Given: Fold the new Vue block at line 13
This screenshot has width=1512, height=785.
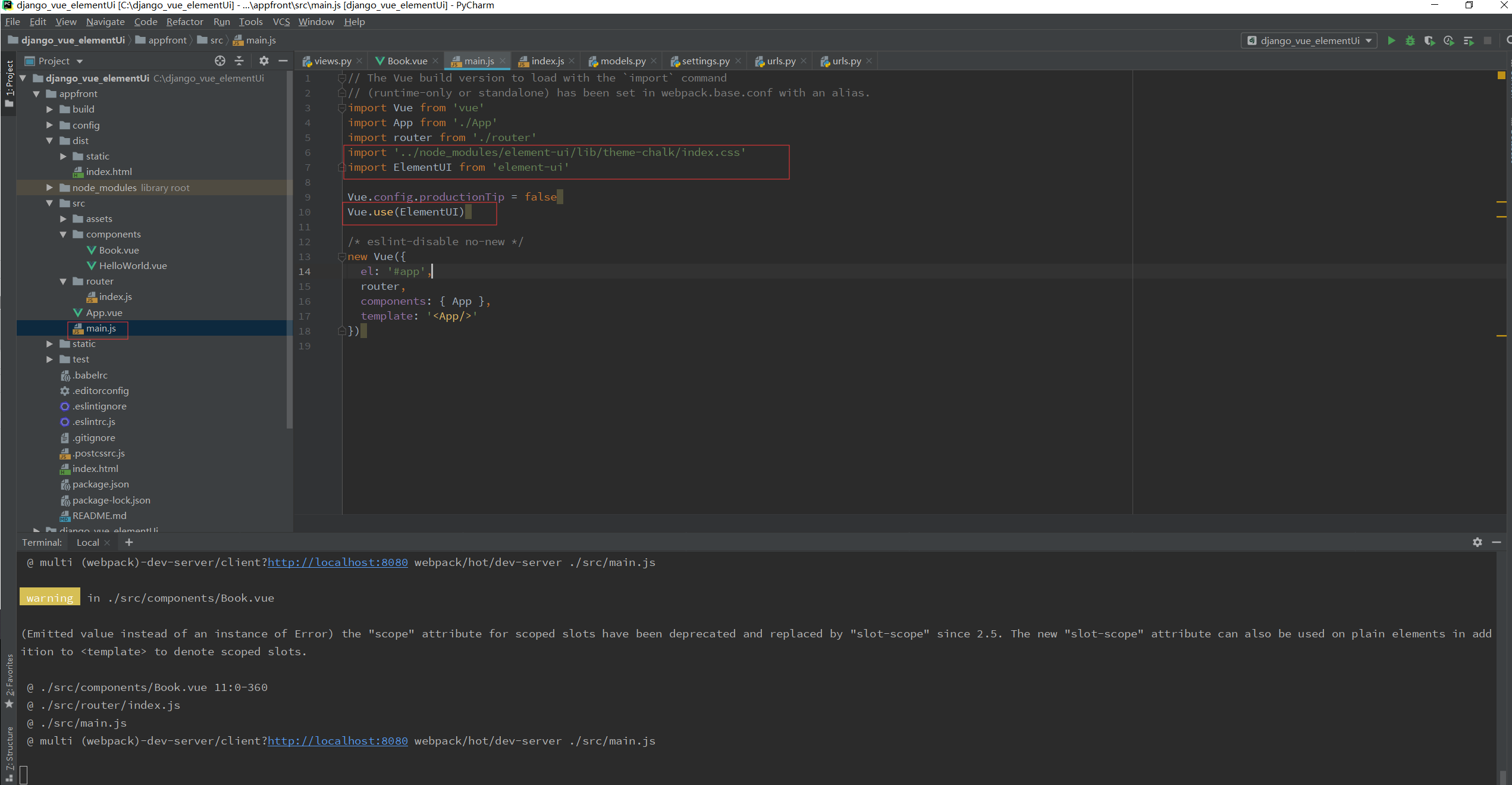Looking at the screenshot, I should [x=342, y=257].
